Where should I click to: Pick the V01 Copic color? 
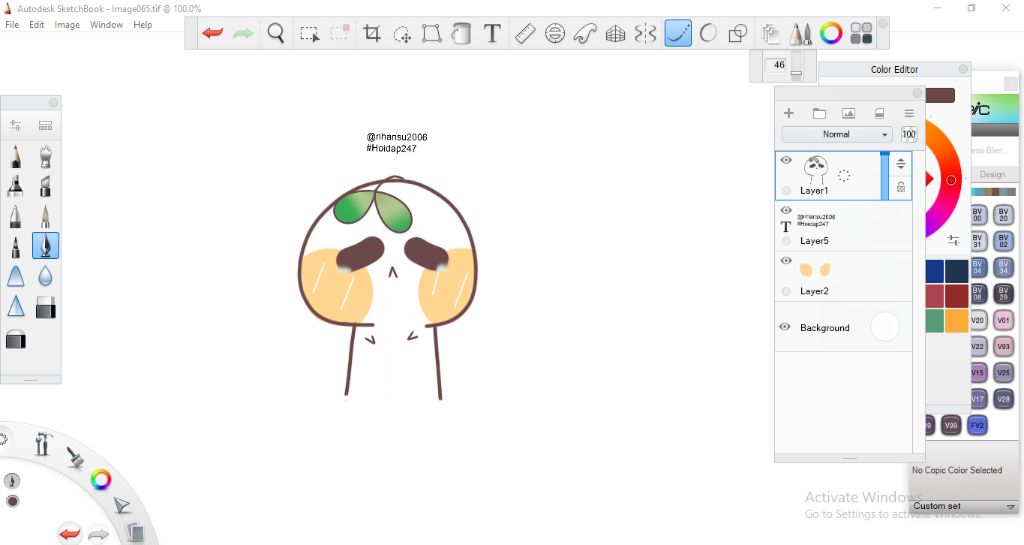pyautogui.click(x=1003, y=320)
